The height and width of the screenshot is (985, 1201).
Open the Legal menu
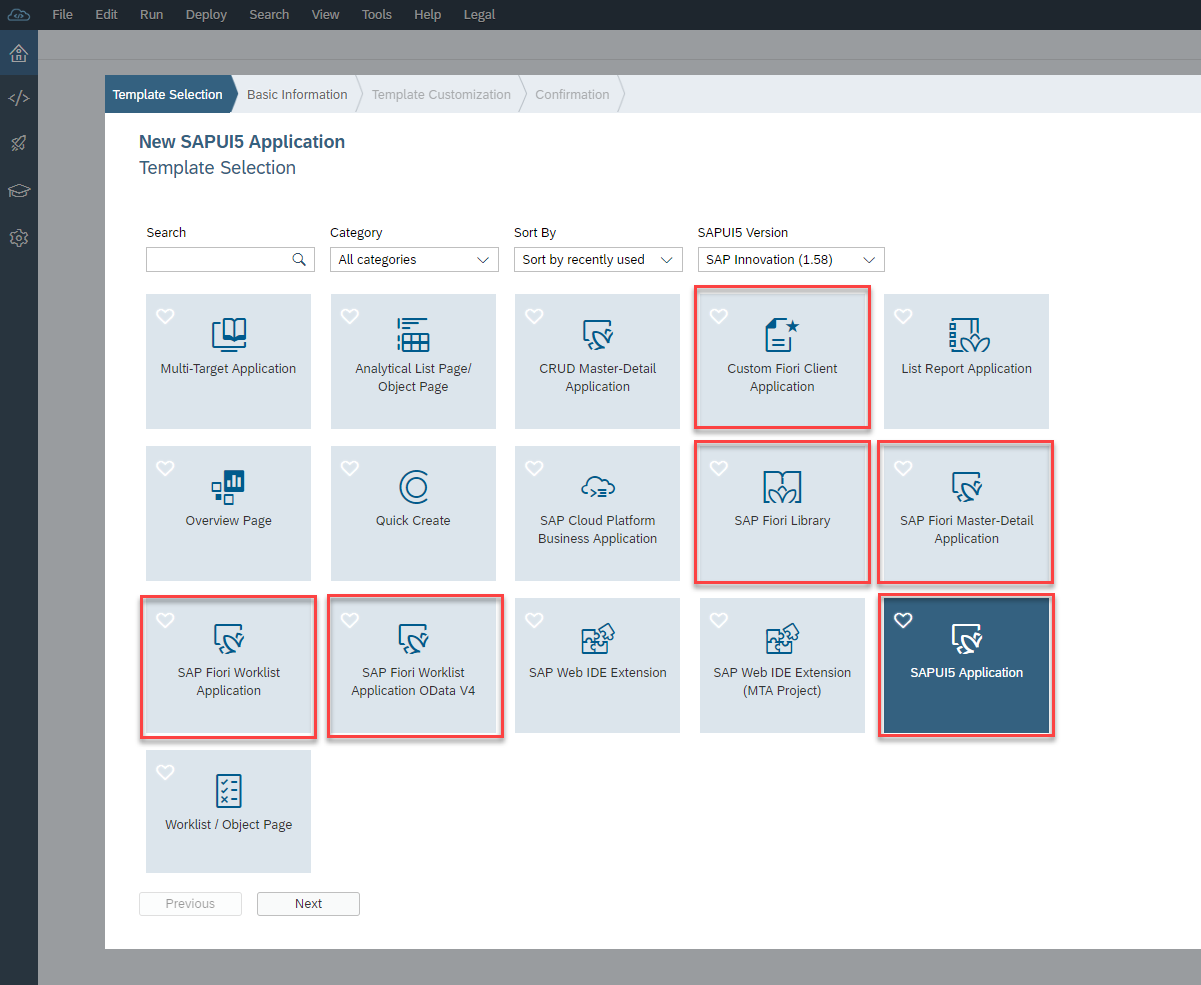[x=479, y=15]
